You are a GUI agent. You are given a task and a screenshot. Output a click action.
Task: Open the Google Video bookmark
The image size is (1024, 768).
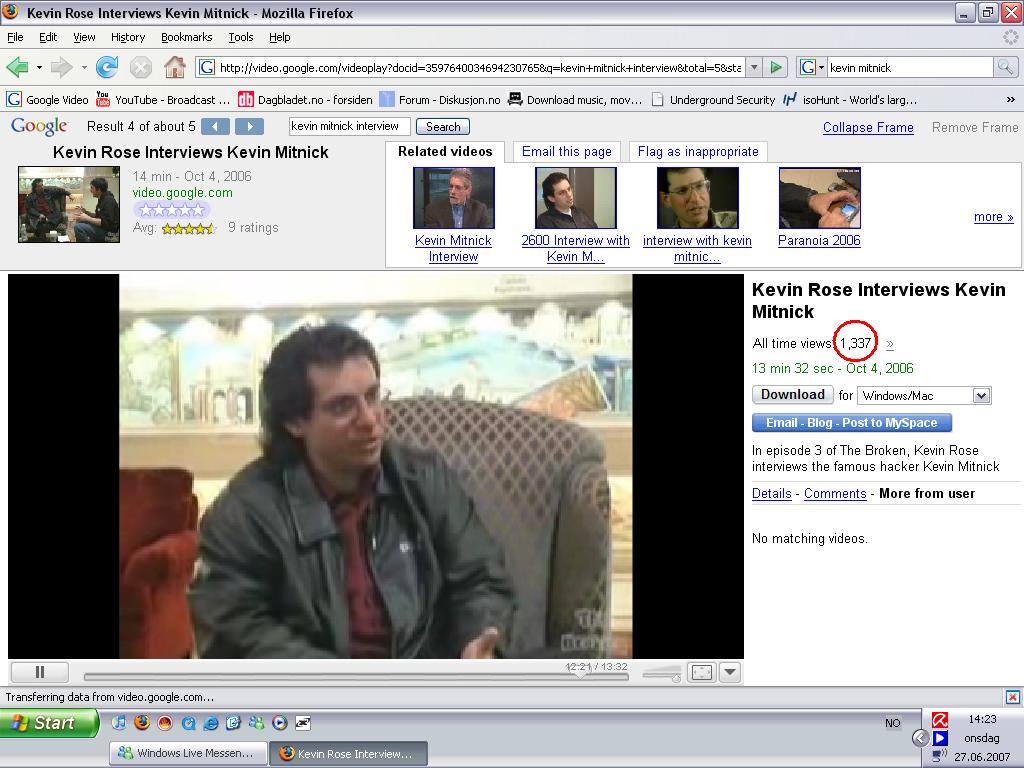pyautogui.click(x=47, y=100)
